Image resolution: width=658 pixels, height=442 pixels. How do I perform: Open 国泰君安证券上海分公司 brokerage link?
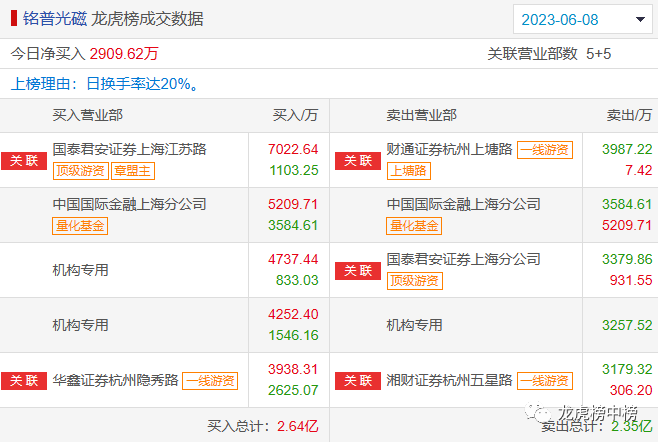(x=464, y=259)
